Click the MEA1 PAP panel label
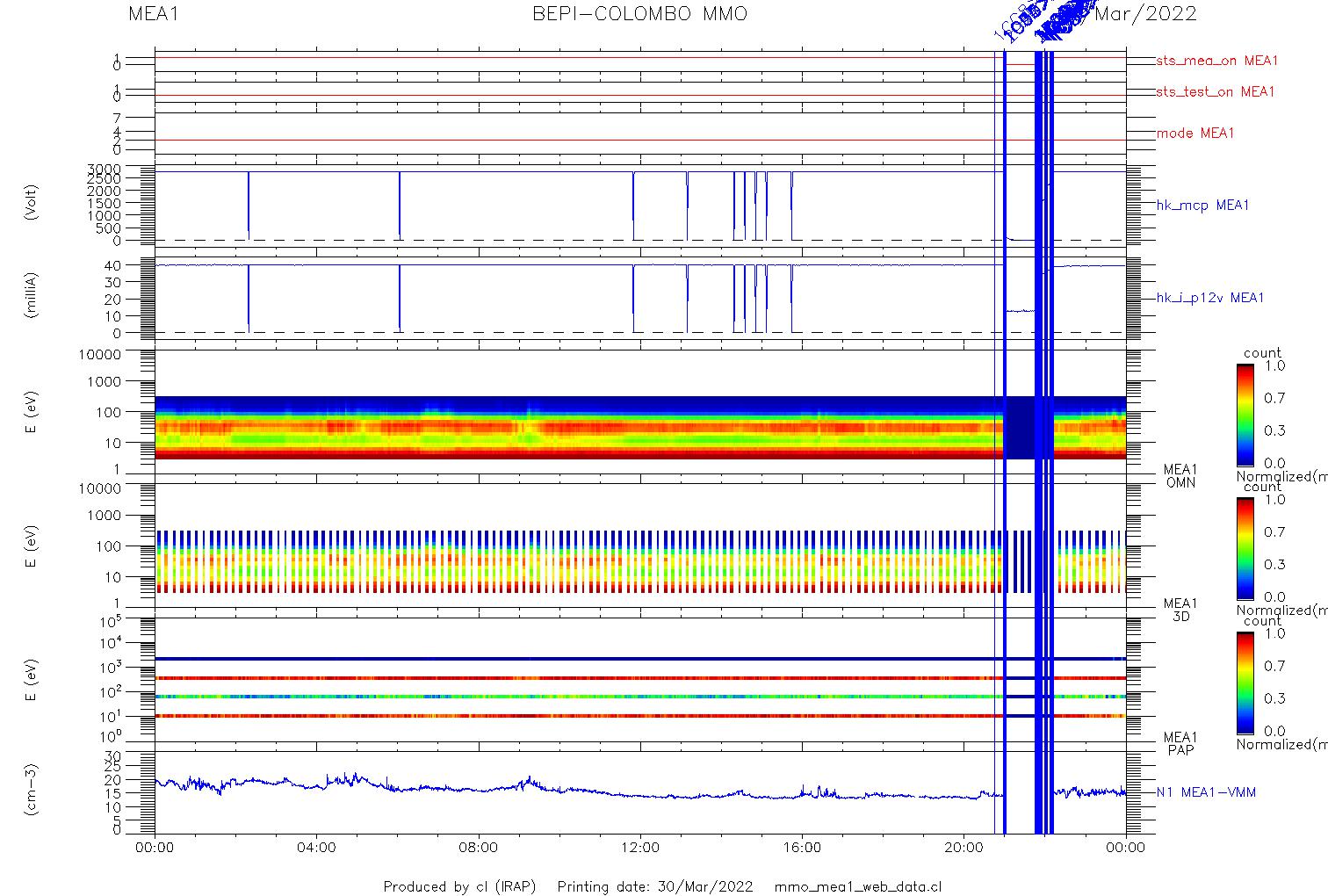This screenshot has width=1328, height=896. pos(1180,743)
